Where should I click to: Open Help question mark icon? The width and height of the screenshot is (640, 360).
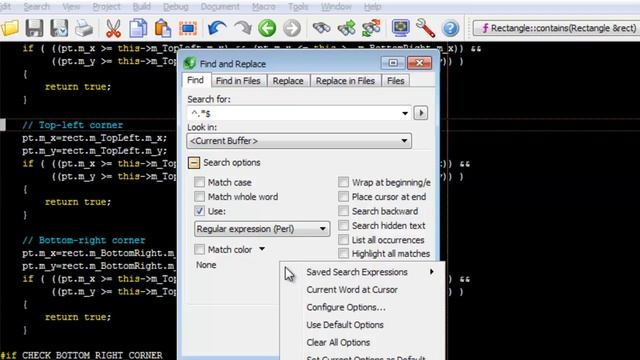click(451, 28)
